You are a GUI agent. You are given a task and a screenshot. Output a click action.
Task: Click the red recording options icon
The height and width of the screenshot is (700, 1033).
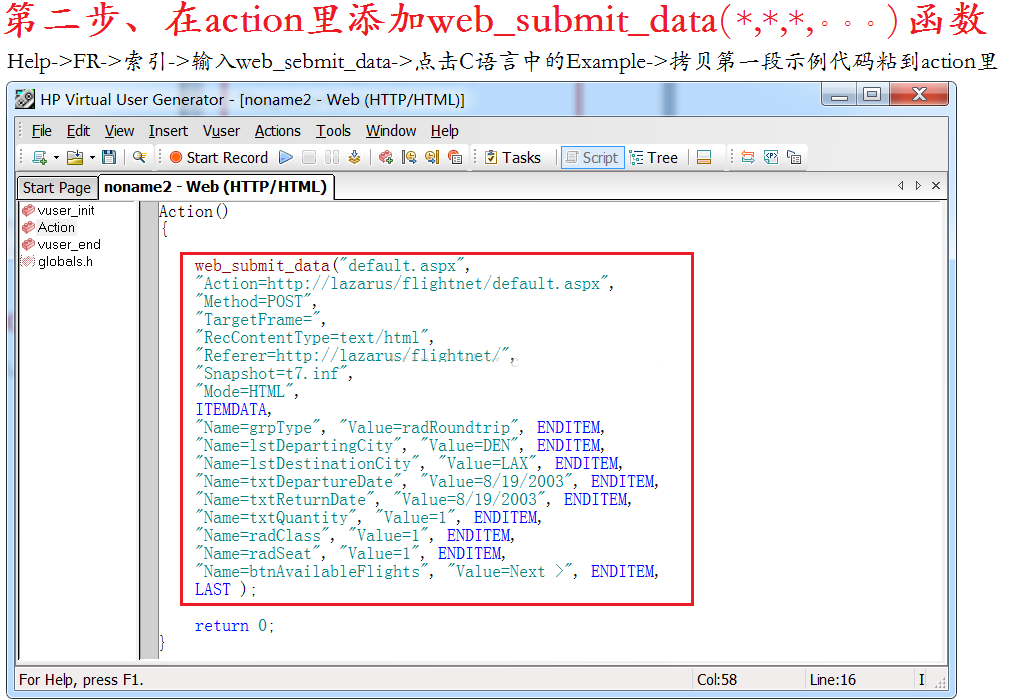(455, 157)
